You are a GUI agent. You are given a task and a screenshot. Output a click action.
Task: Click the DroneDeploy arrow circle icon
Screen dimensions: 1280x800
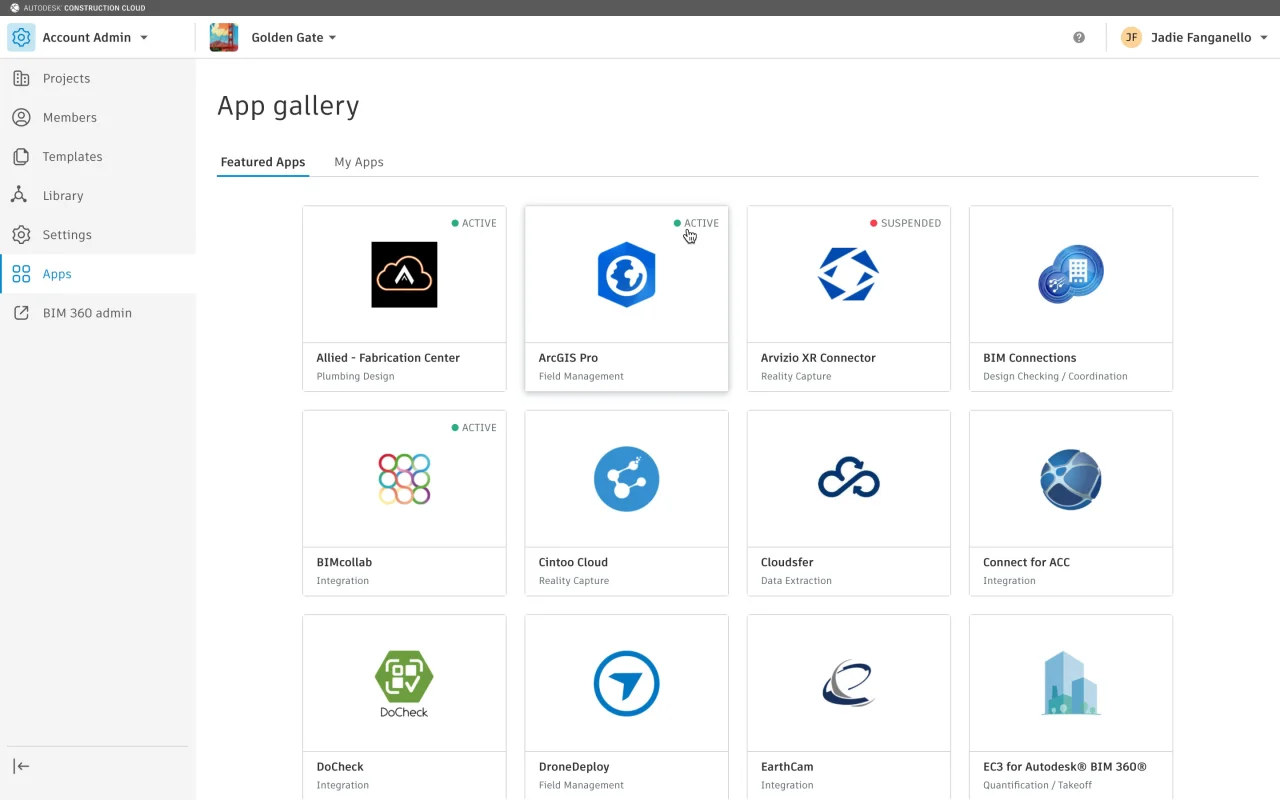626,684
